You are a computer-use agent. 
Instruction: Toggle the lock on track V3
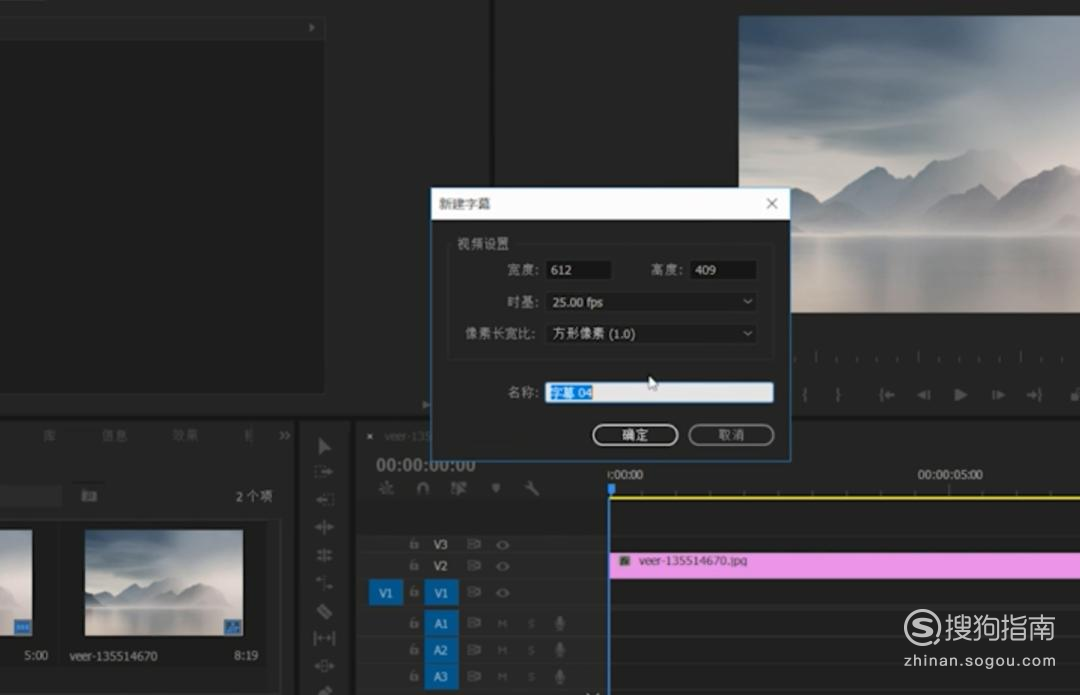(414, 544)
